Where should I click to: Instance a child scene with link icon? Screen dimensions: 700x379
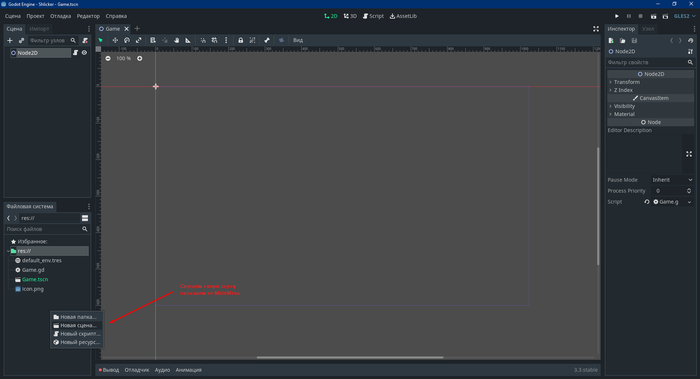pos(21,41)
